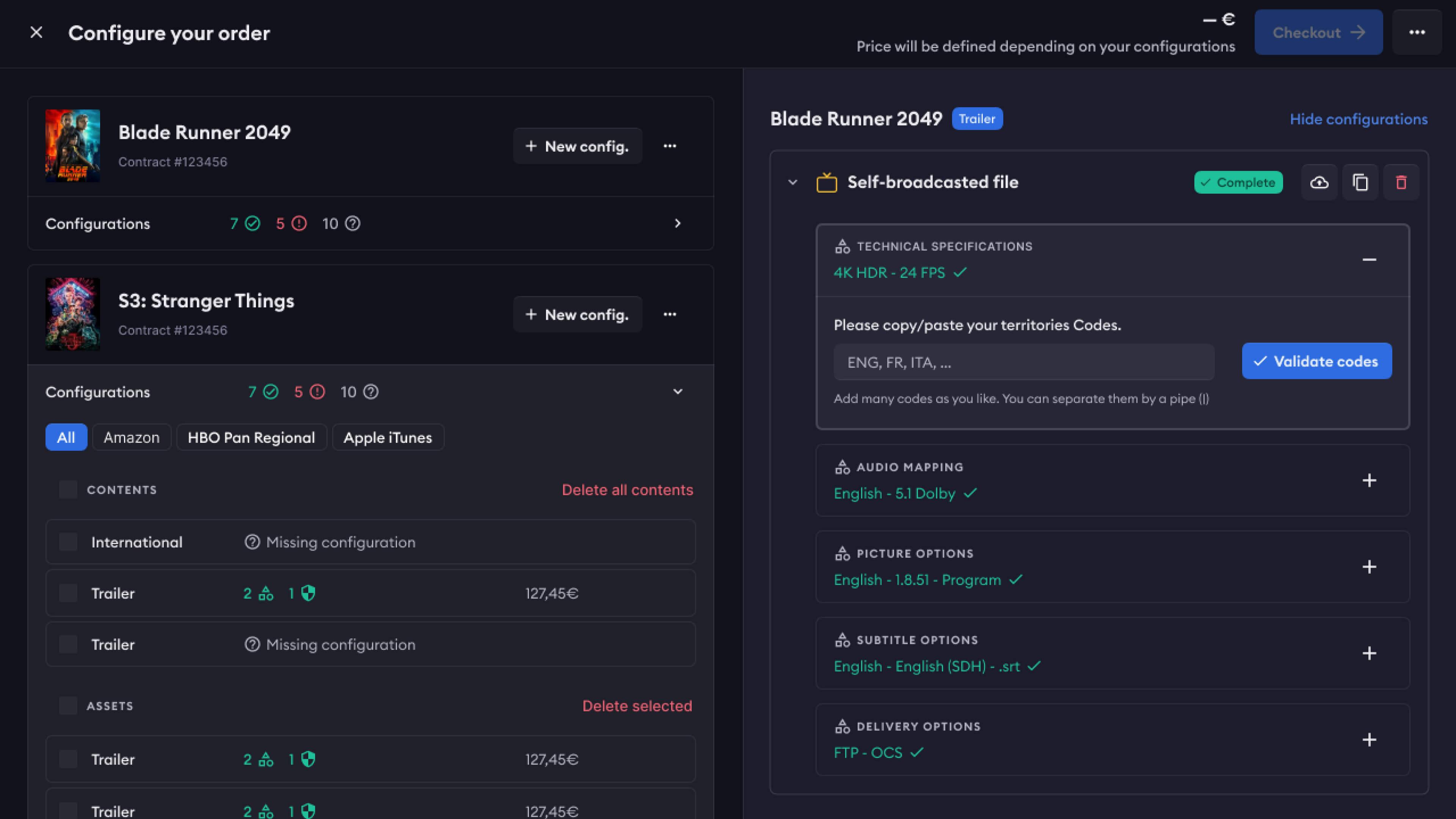The width and height of the screenshot is (1456, 819).
Task: Click the Trailer badge next to Blade Runner 2049
Action: point(977,119)
